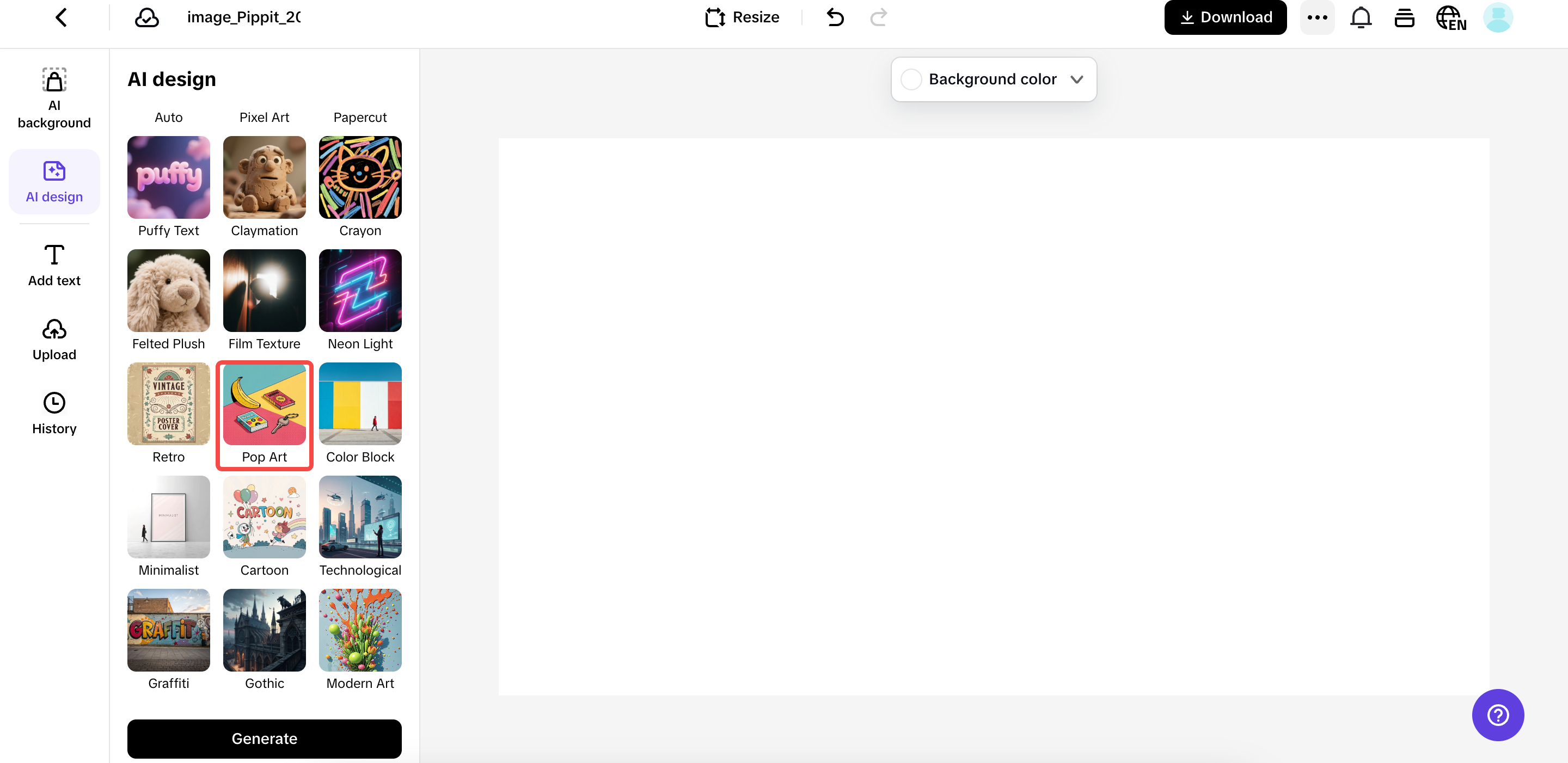Click the back arrow icon
1568x763 pixels.
click(x=61, y=17)
